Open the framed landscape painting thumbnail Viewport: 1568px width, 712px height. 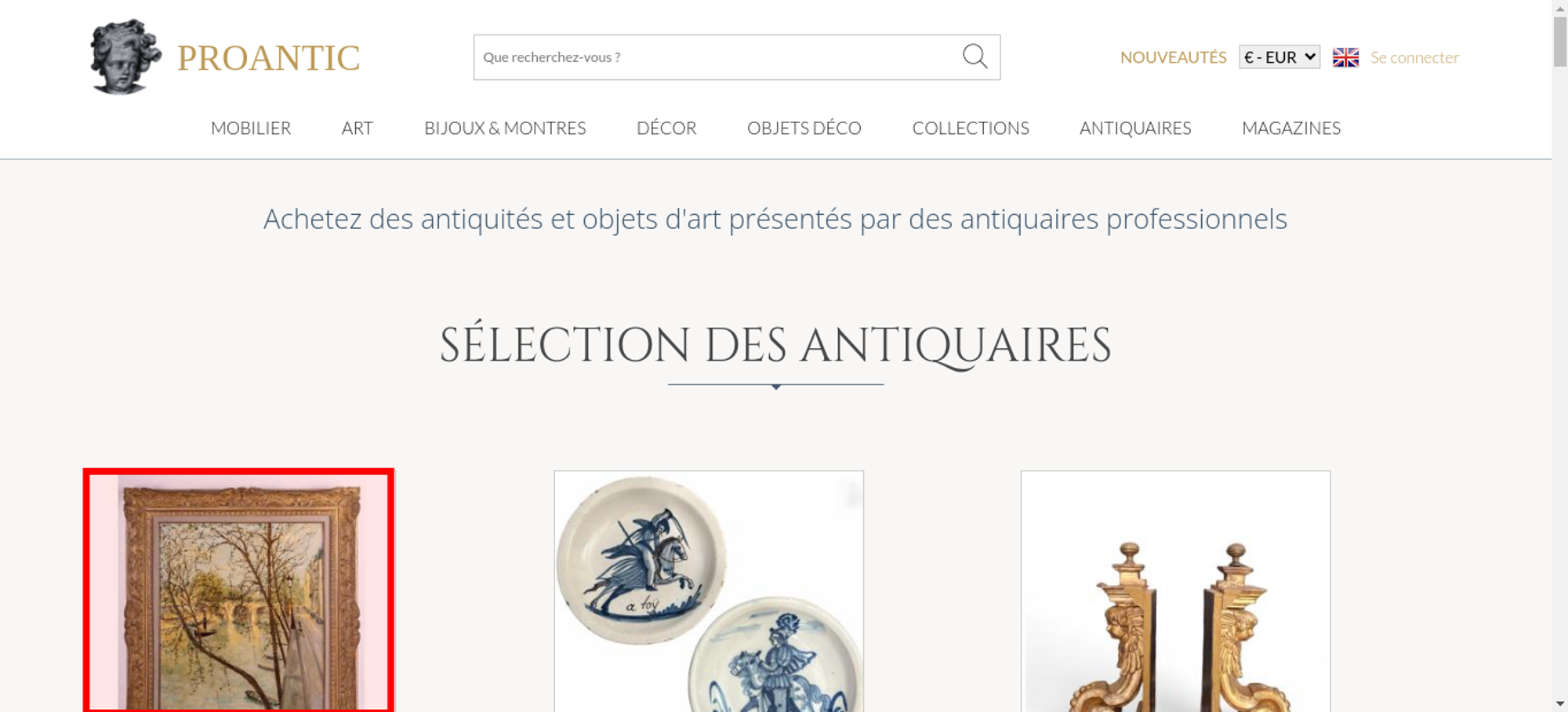[x=239, y=590]
